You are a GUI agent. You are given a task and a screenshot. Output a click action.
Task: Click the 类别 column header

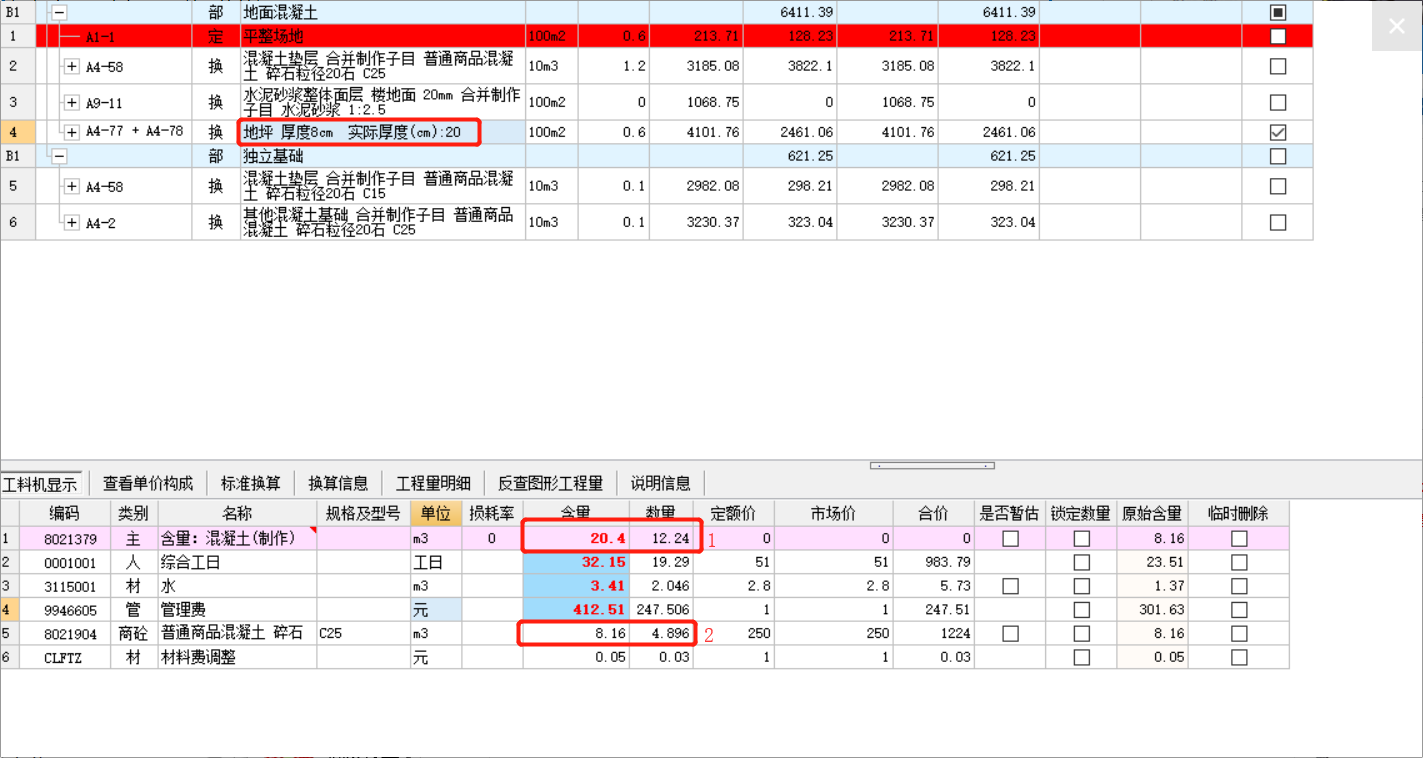coord(133,513)
